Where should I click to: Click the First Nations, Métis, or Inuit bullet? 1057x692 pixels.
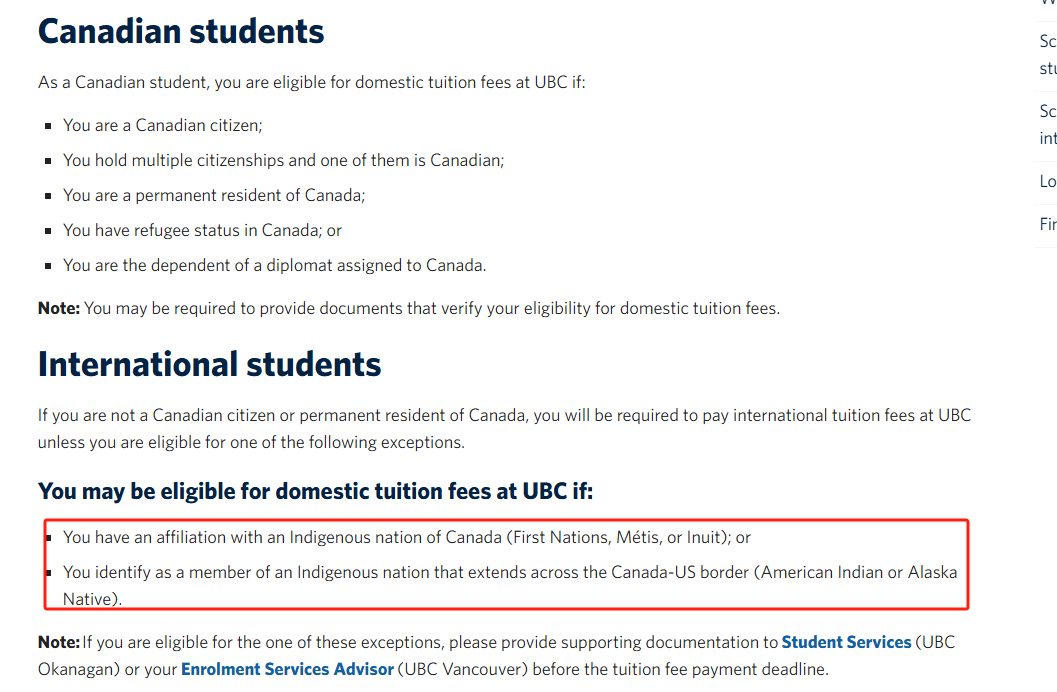tap(406, 537)
